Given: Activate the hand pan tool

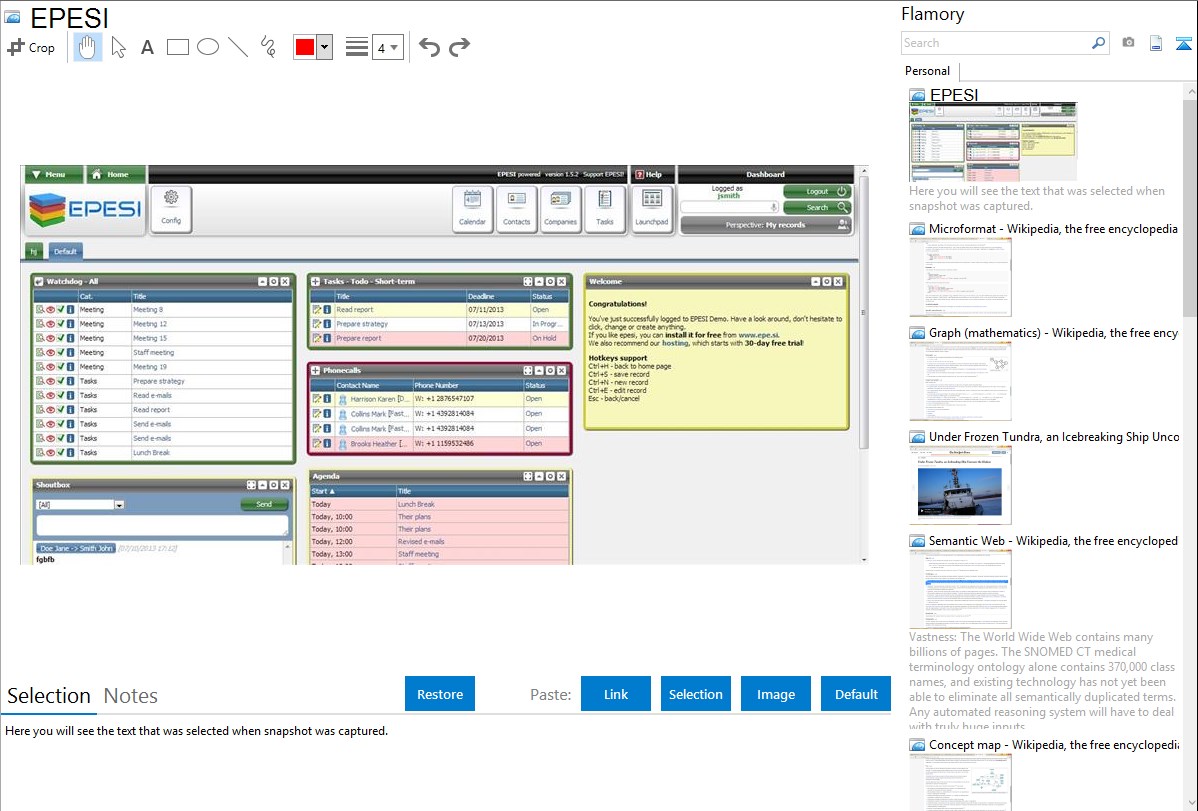Looking at the screenshot, I should pos(87,47).
